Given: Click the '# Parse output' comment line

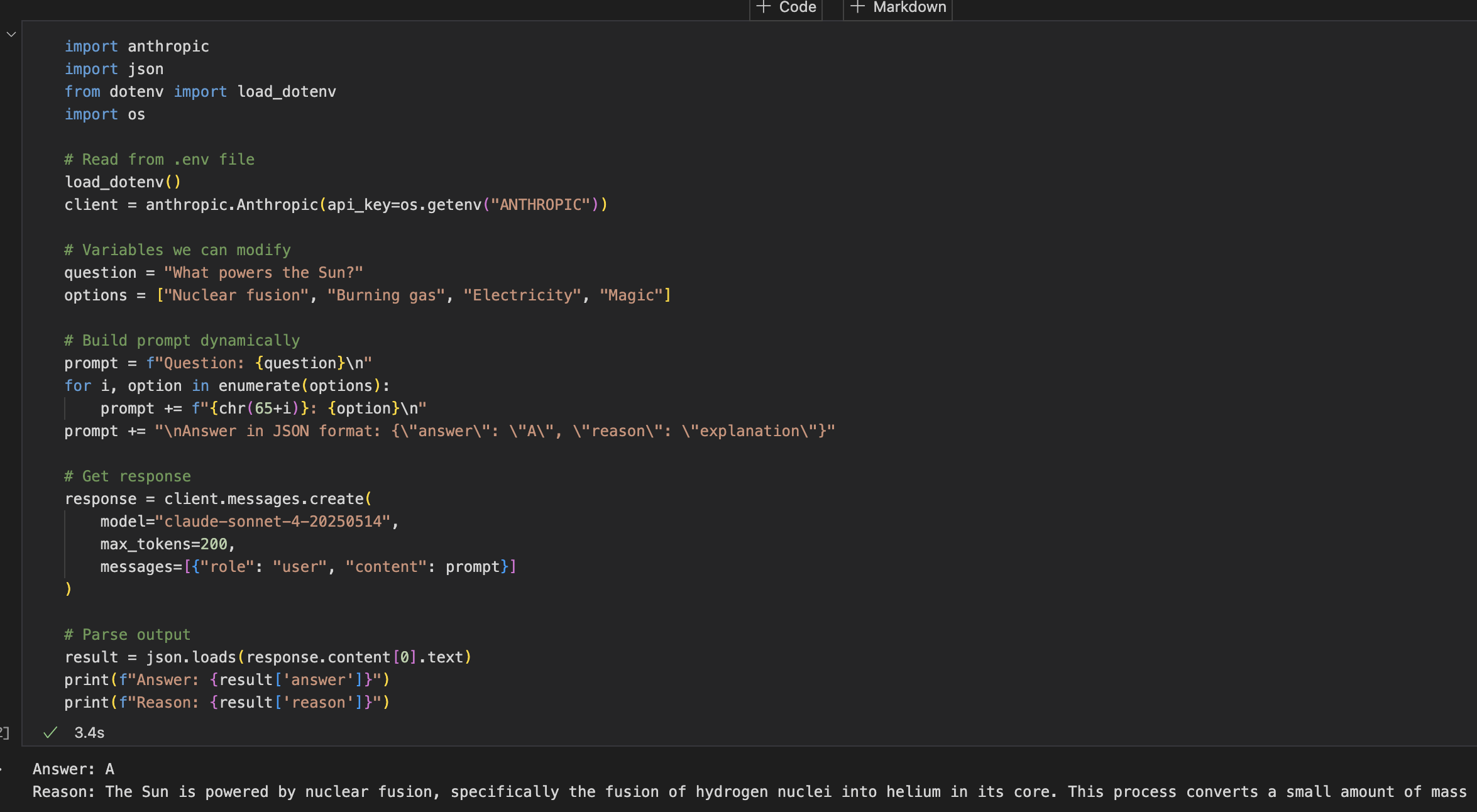Looking at the screenshot, I should (x=127, y=635).
